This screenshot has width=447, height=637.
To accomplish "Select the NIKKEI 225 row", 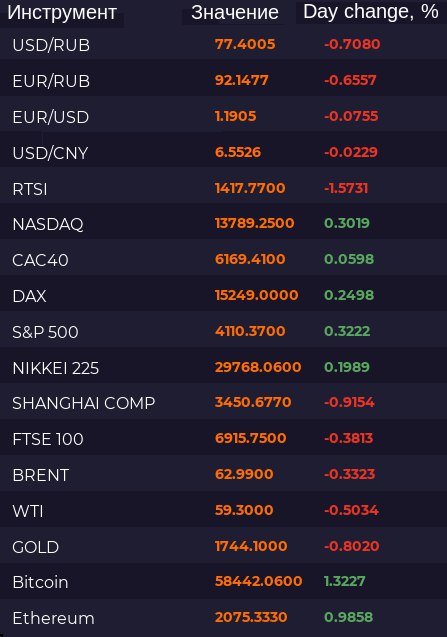I will point(224,368).
